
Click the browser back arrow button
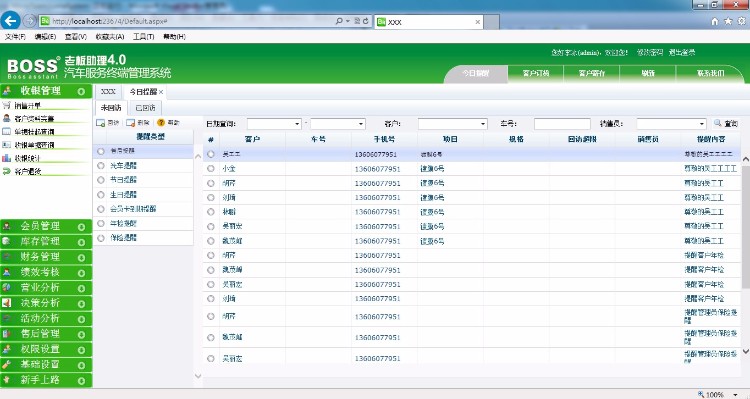tap(11, 21)
